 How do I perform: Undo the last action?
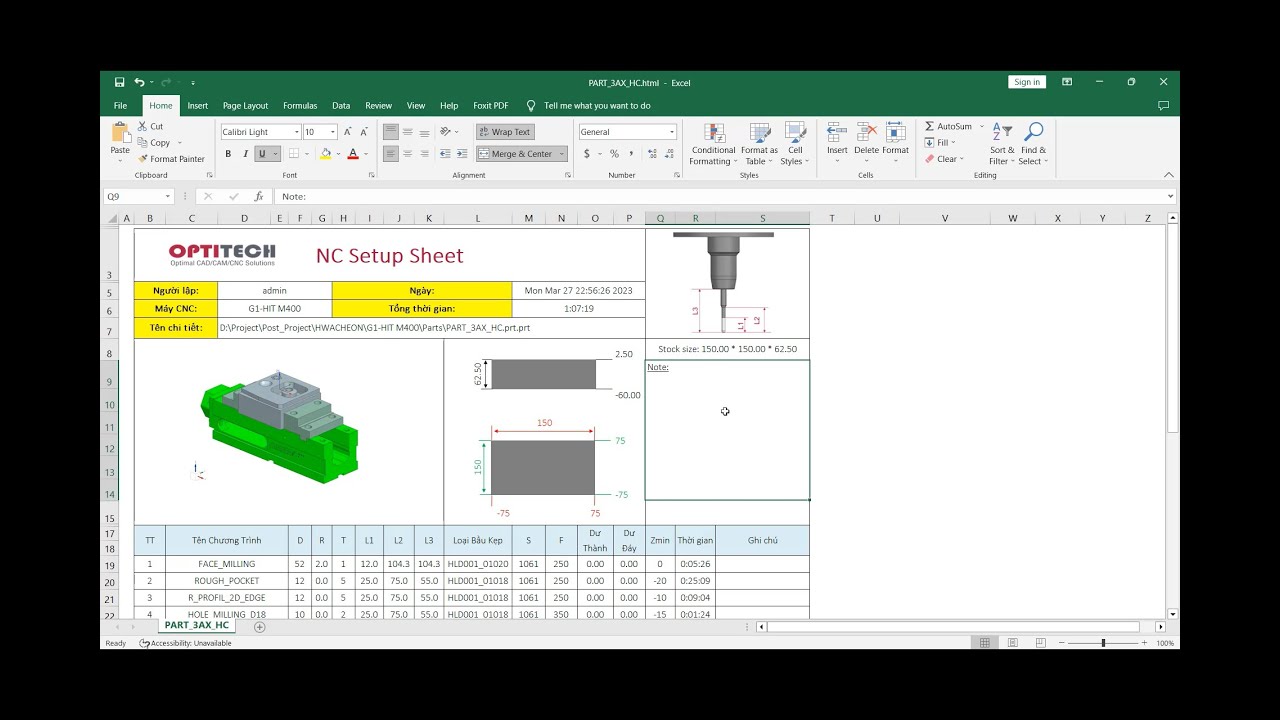[139, 82]
